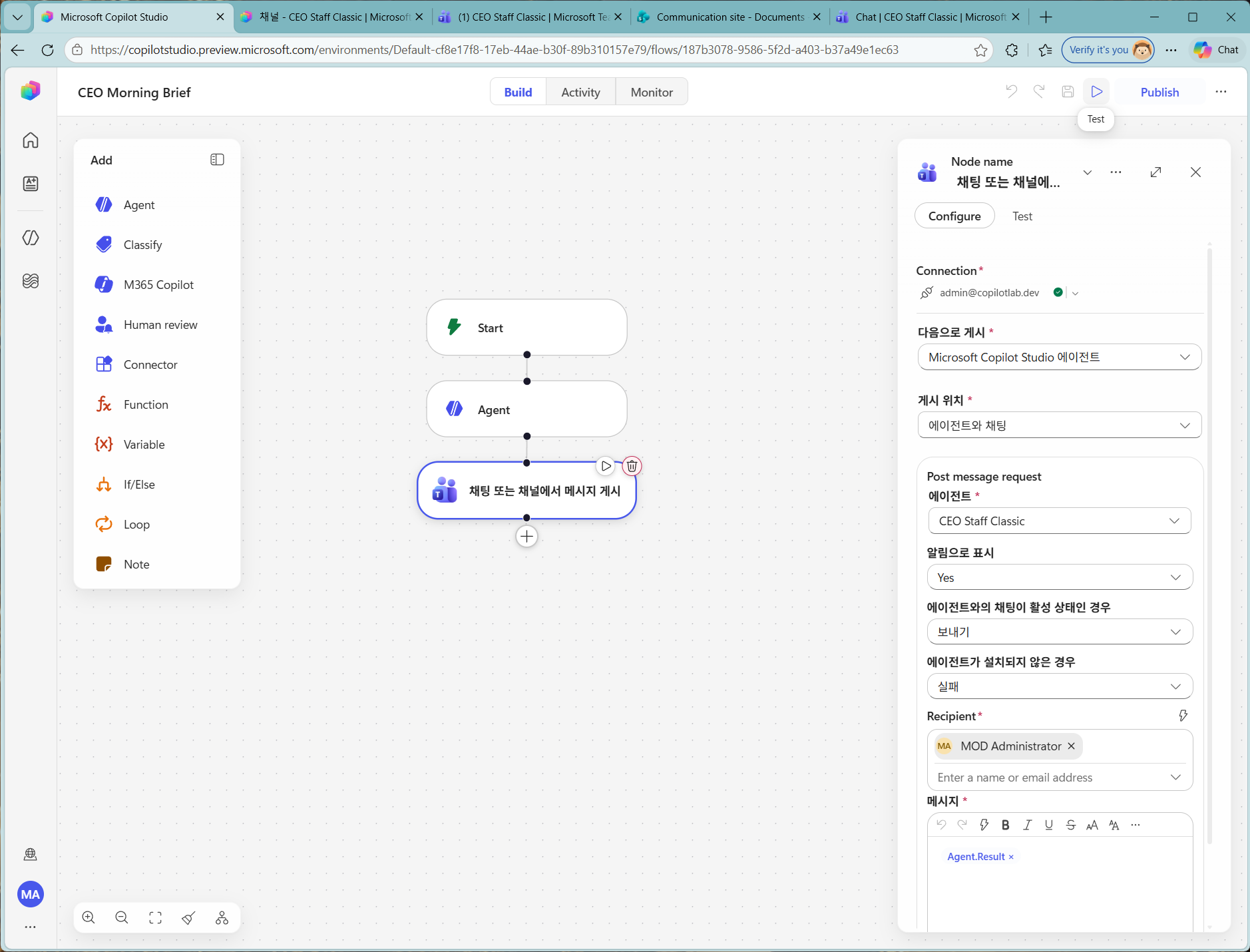This screenshot has height=952, width=1250.
Task: Open the 게시 위치 dropdown
Action: (1060, 425)
